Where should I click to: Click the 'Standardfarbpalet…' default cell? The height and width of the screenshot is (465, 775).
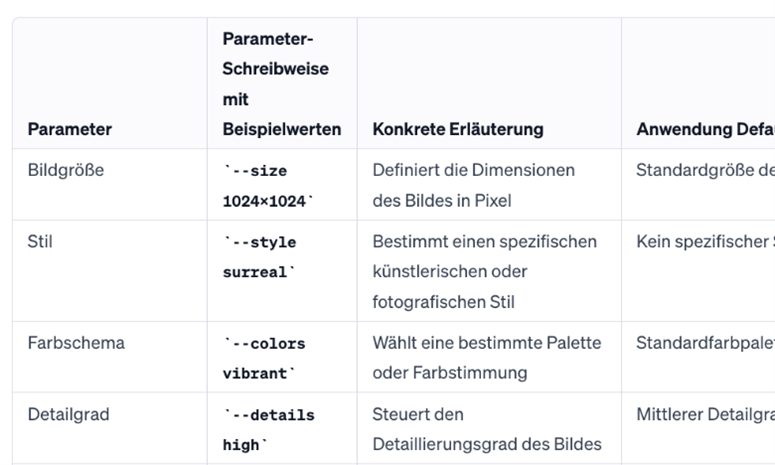(x=704, y=342)
